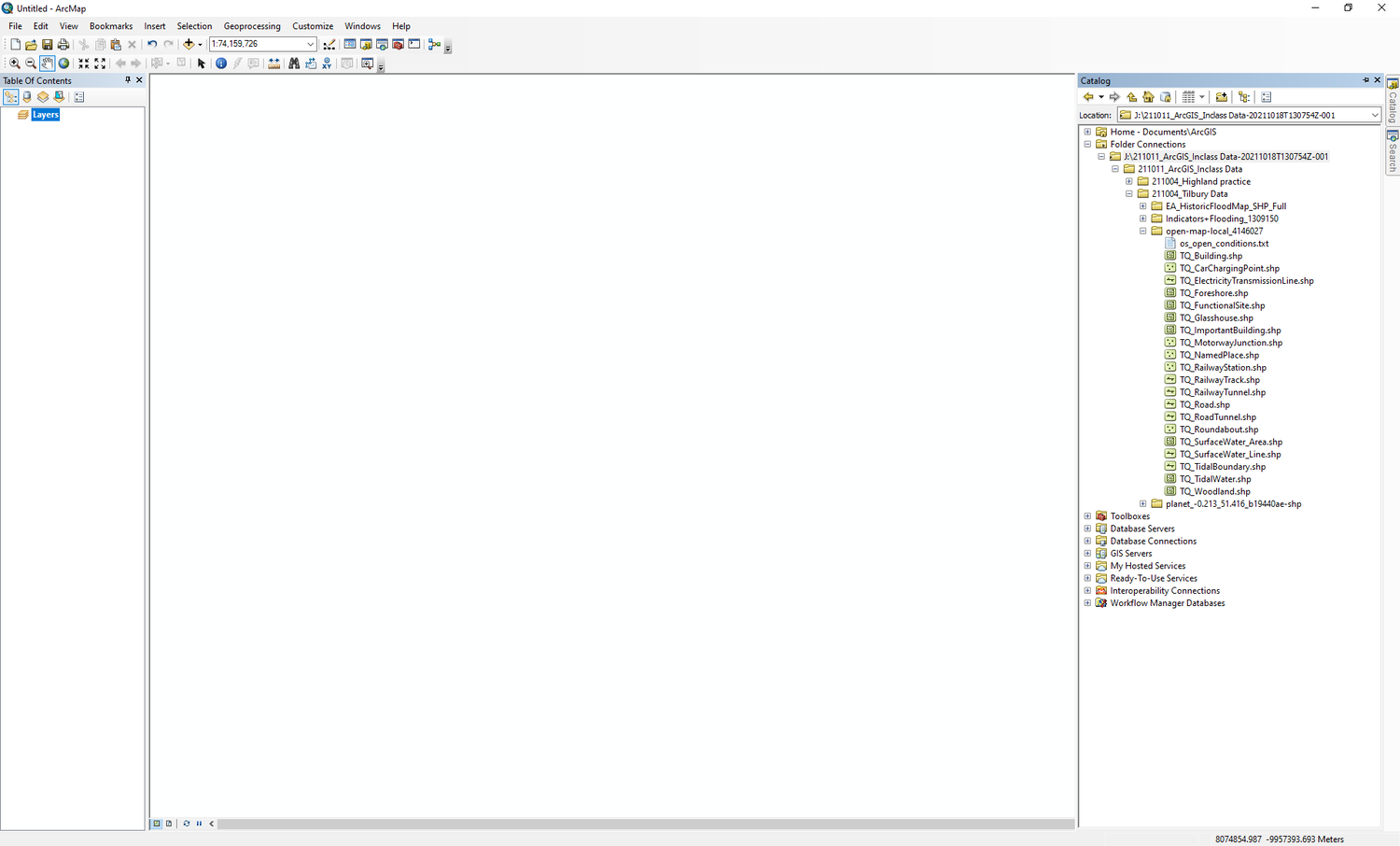Screen dimensions: 1400x846
Task: Collapse the 211004_Tilbury Data folder
Action: 1129,193
